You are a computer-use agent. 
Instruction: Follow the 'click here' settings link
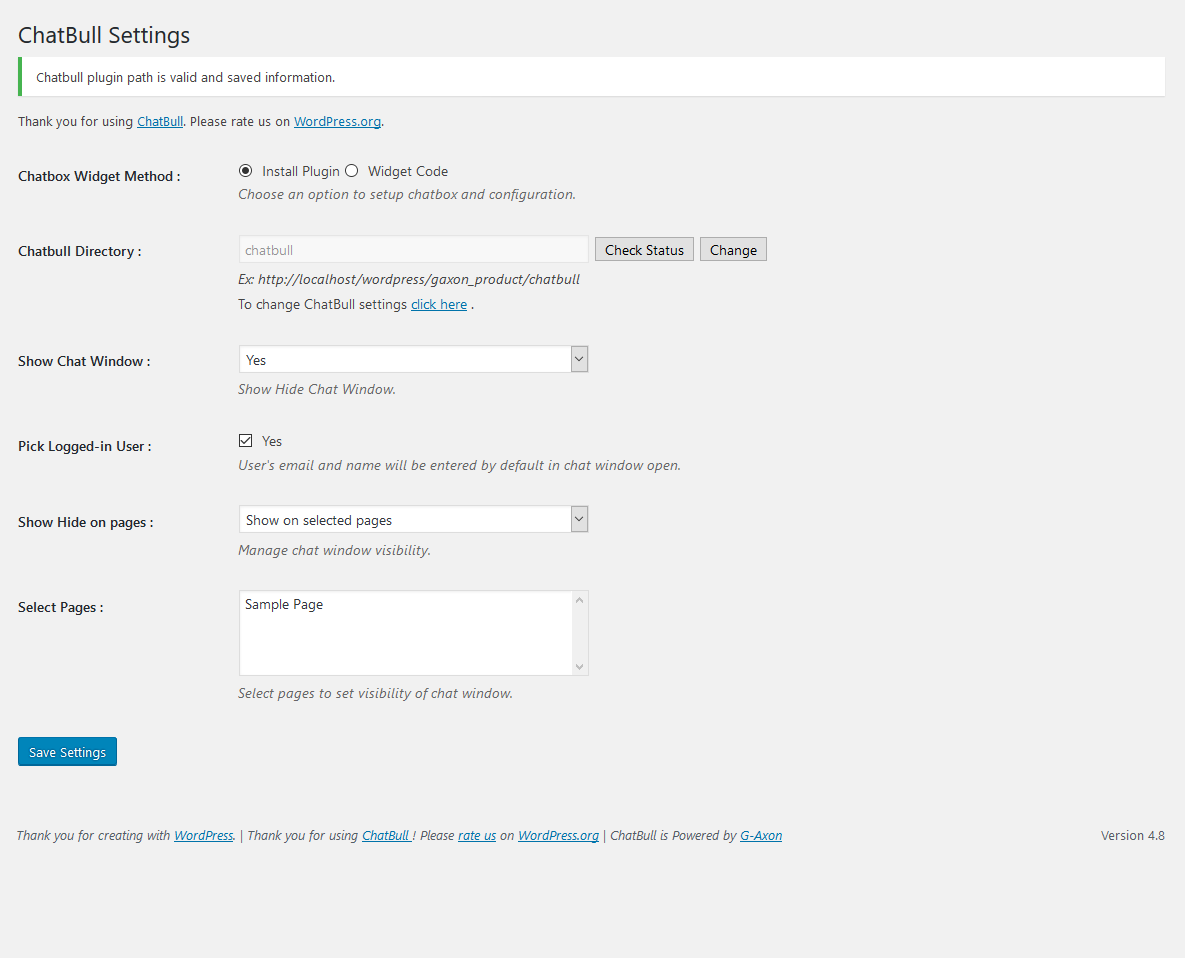[439, 304]
